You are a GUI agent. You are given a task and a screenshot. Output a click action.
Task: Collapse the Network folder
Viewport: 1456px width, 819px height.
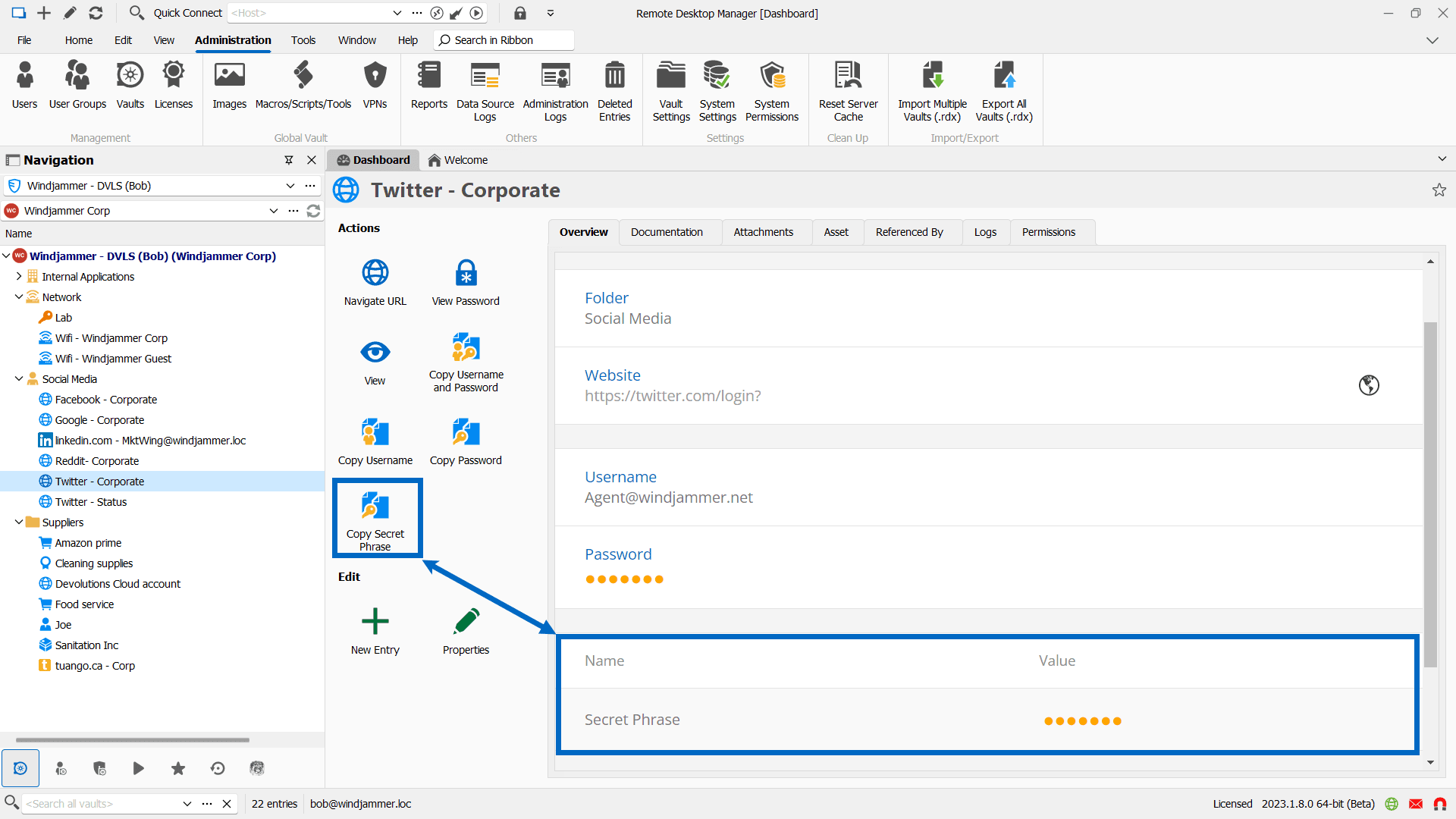click(x=19, y=297)
